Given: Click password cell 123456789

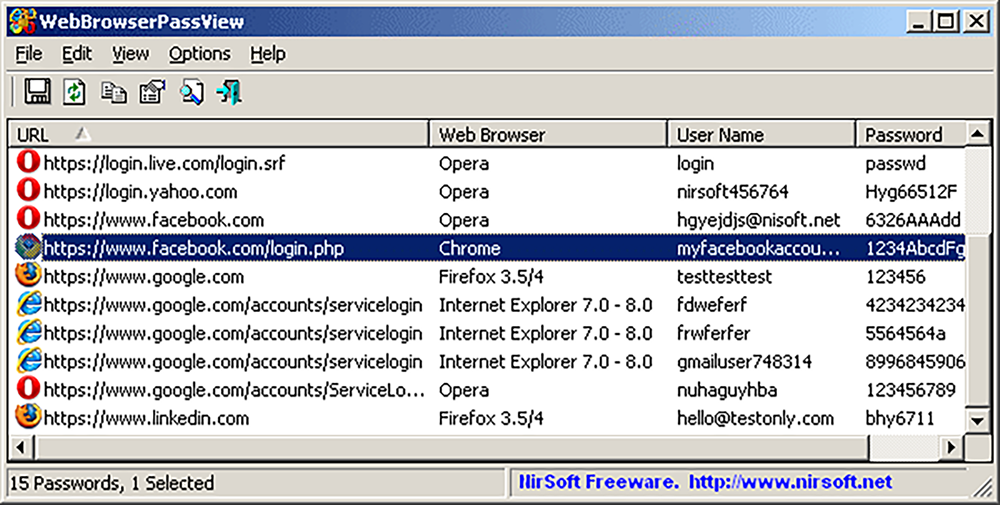Looking at the screenshot, I should (911, 390).
